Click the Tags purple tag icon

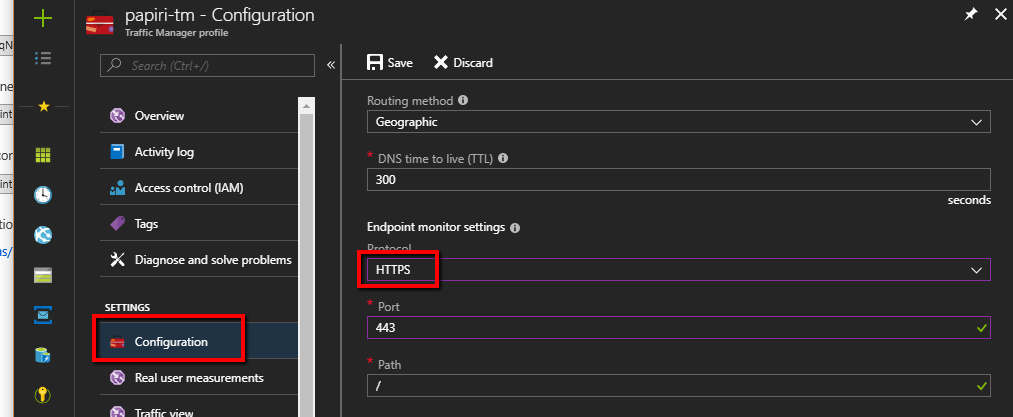point(117,224)
